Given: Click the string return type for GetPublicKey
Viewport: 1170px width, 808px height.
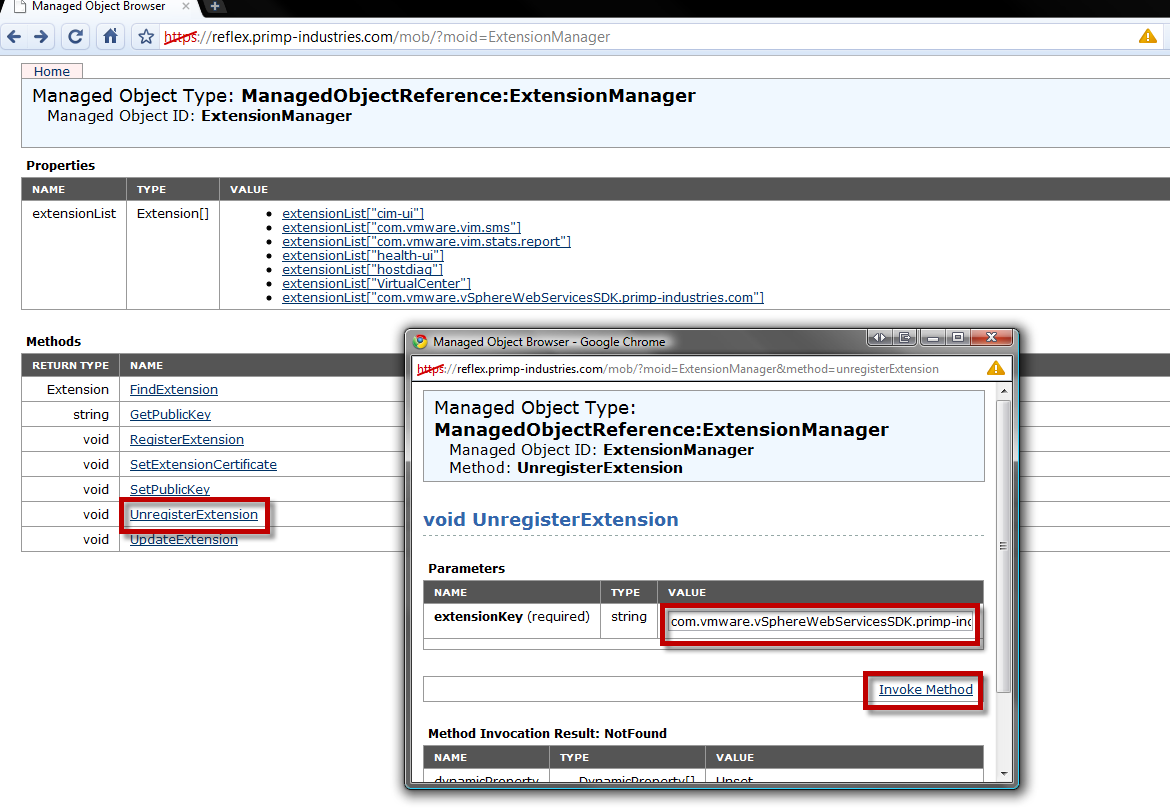Looking at the screenshot, I should [91, 415].
